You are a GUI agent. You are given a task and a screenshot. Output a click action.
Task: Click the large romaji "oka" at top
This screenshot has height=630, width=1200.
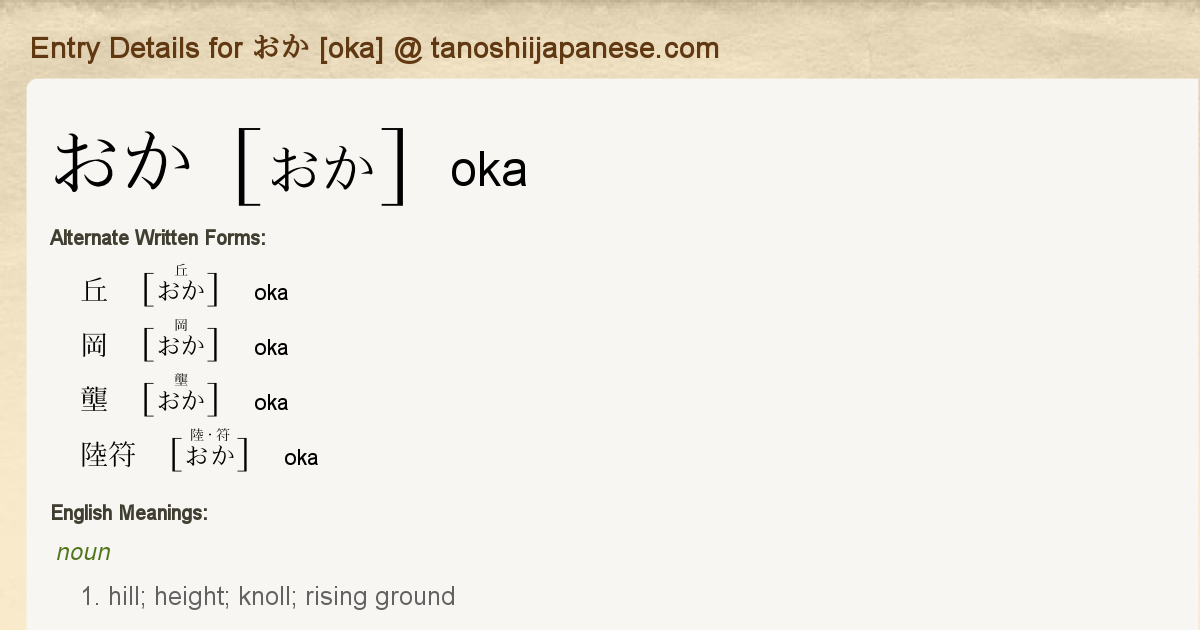[488, 171]
